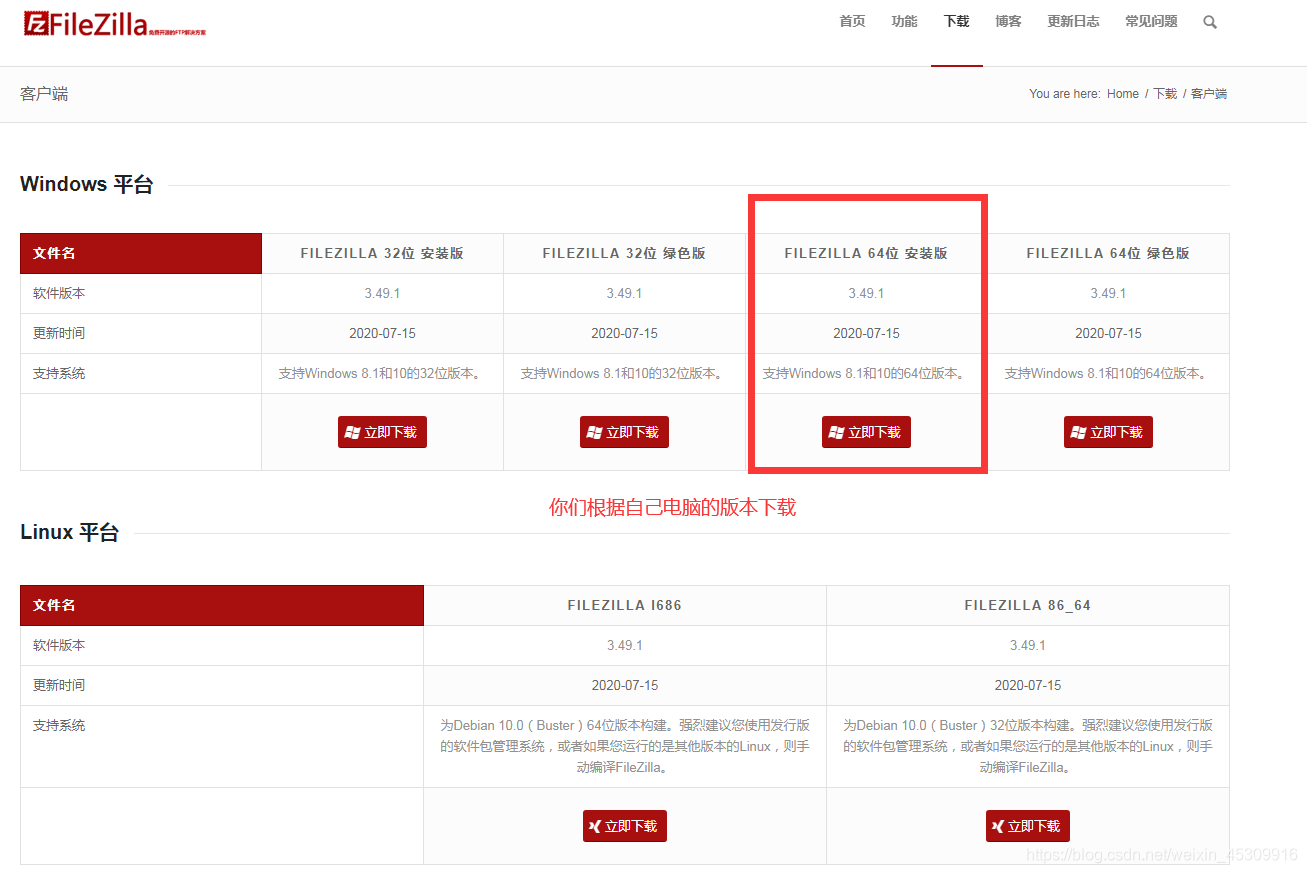The width and height of the screenshot is (1307, 873).
Task: Download FileZilla 32位 安装版 for Windows
Action: tap(382, 432)
